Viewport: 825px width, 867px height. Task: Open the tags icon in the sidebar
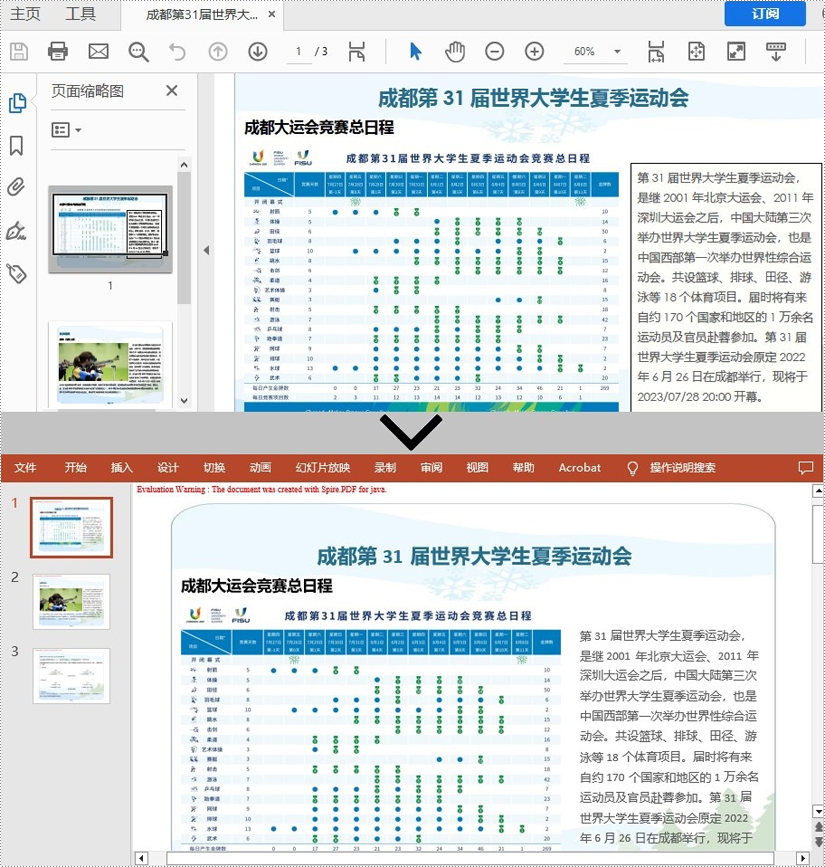tap(17, 273)
